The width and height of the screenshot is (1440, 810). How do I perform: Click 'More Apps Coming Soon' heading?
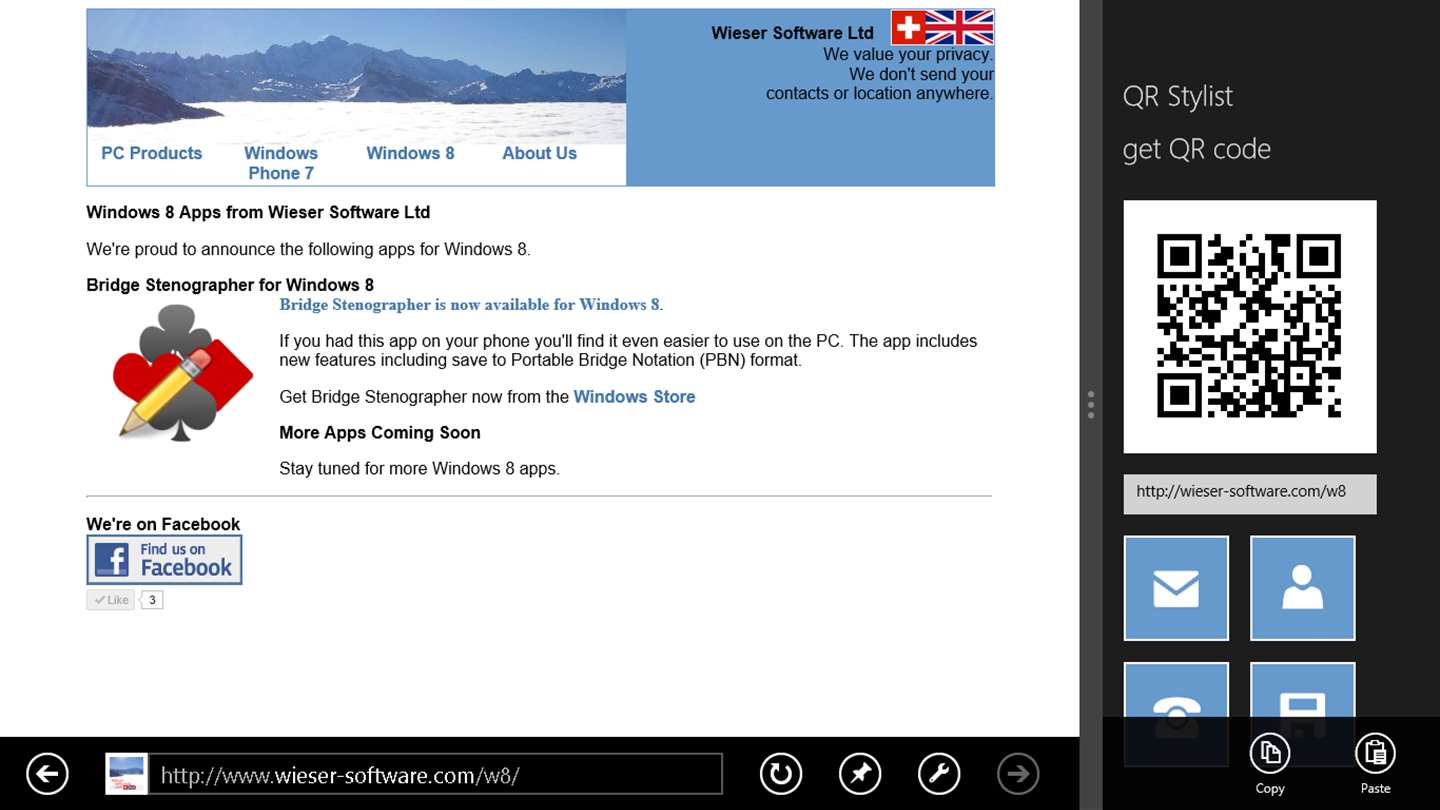pos(380,433)
